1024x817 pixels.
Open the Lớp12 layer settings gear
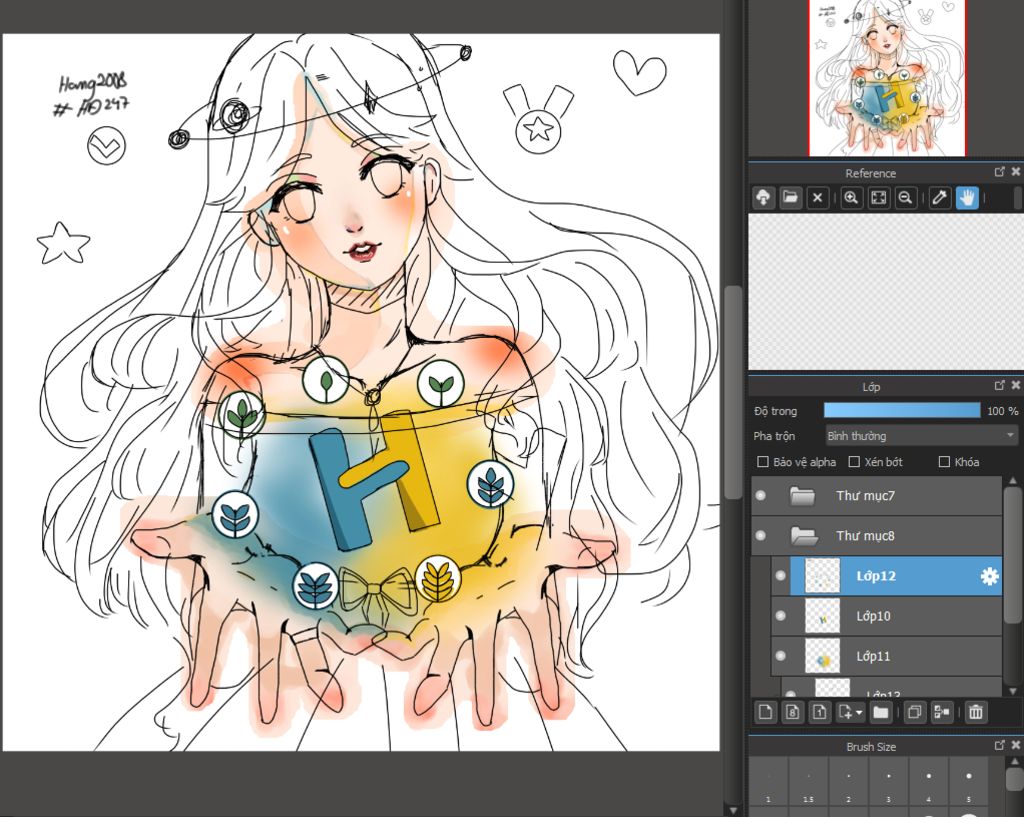click(990, 576)
